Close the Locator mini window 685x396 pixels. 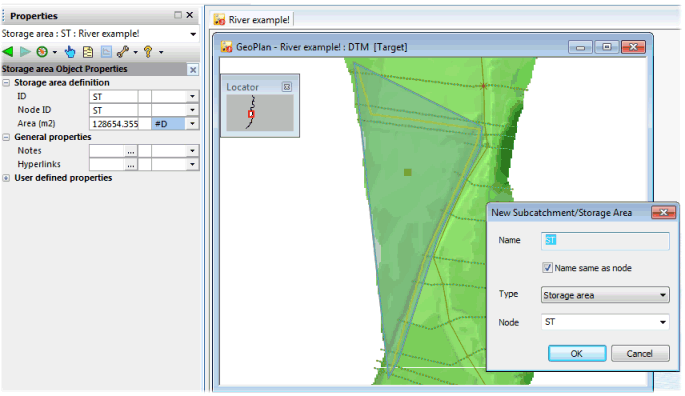(x=287, y=87)
